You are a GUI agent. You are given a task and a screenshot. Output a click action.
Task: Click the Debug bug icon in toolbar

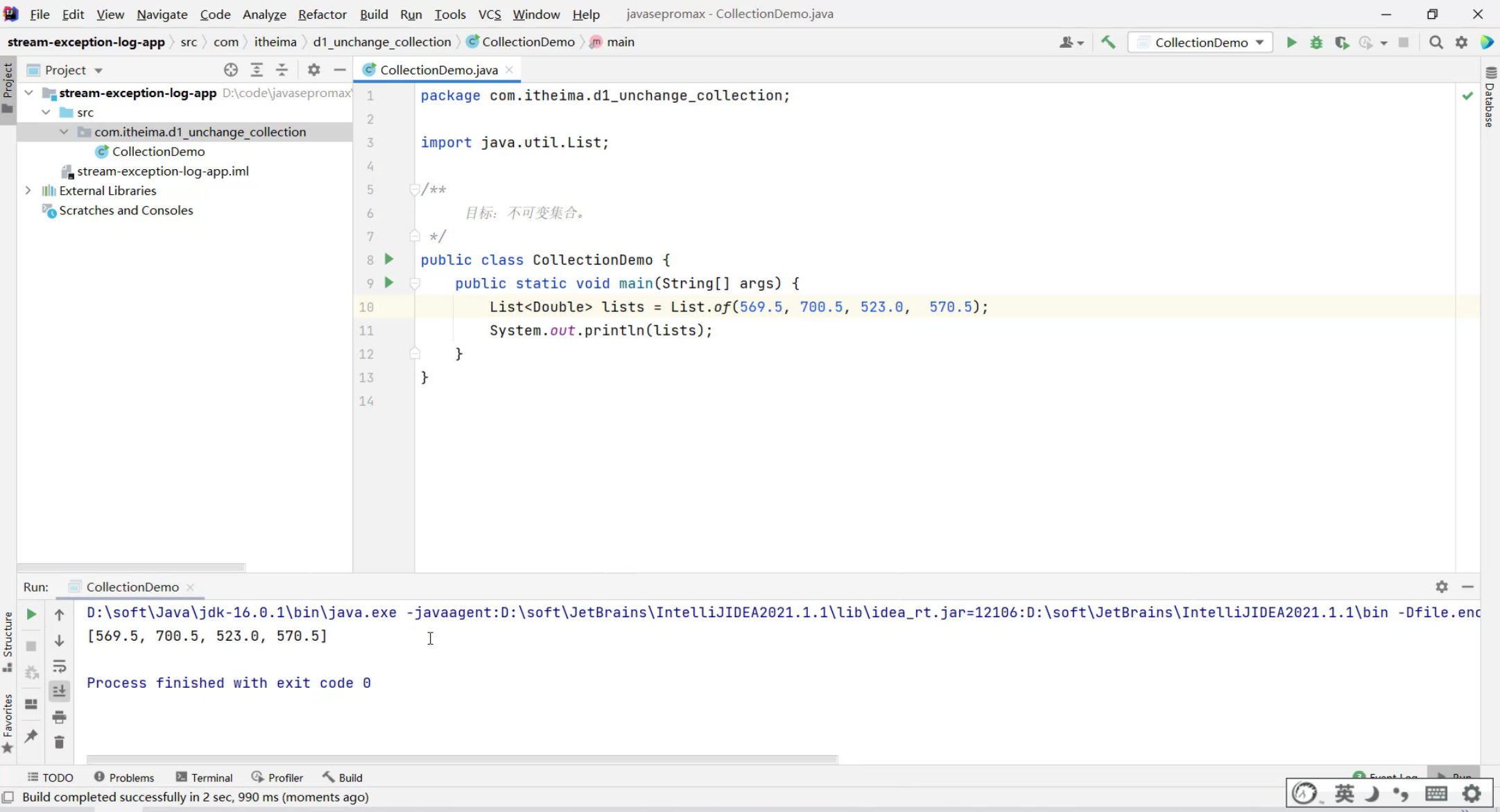point(1316,42)
